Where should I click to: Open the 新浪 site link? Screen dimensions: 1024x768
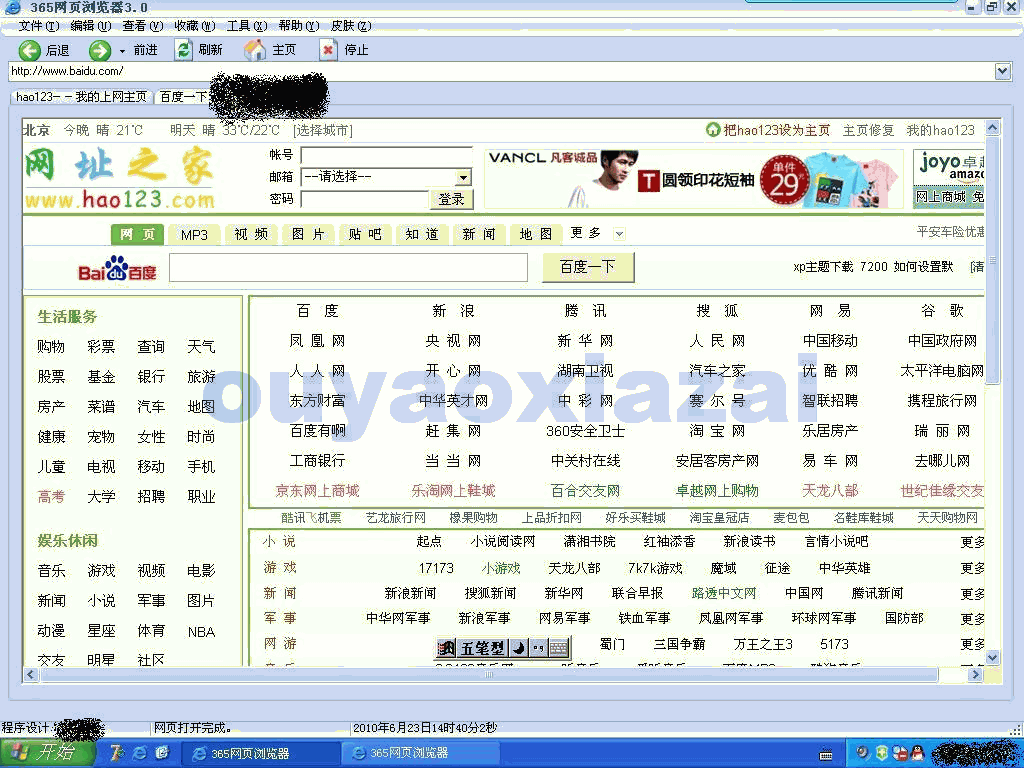pos(453,311)
